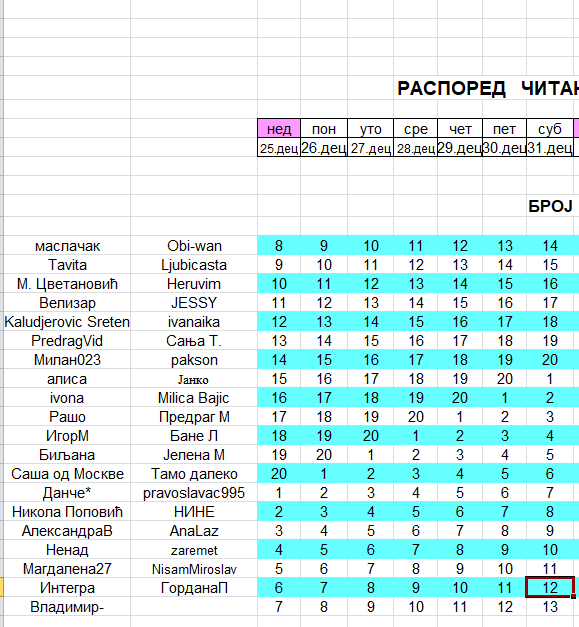The image size is (579, 627).
Task: Click the БРОЈ heading cell
Action: [x=550, y=206]
